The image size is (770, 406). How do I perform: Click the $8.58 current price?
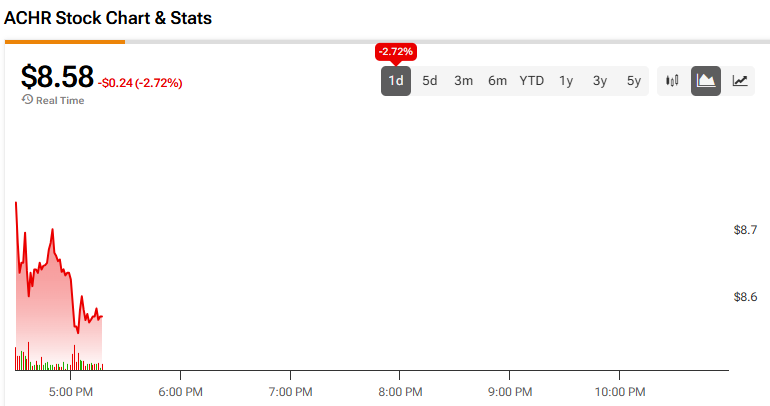tap(57, 77)
